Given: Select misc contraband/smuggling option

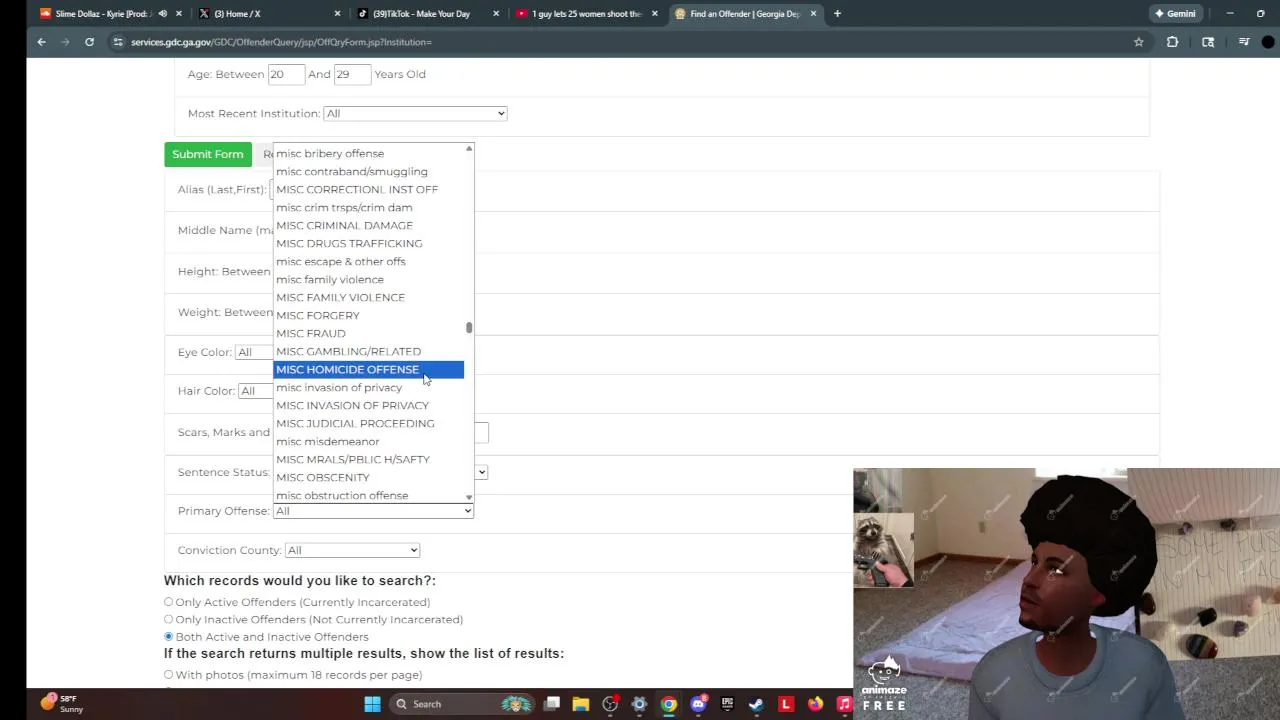Looking at the screenshot, I should [x=368, y=172].
